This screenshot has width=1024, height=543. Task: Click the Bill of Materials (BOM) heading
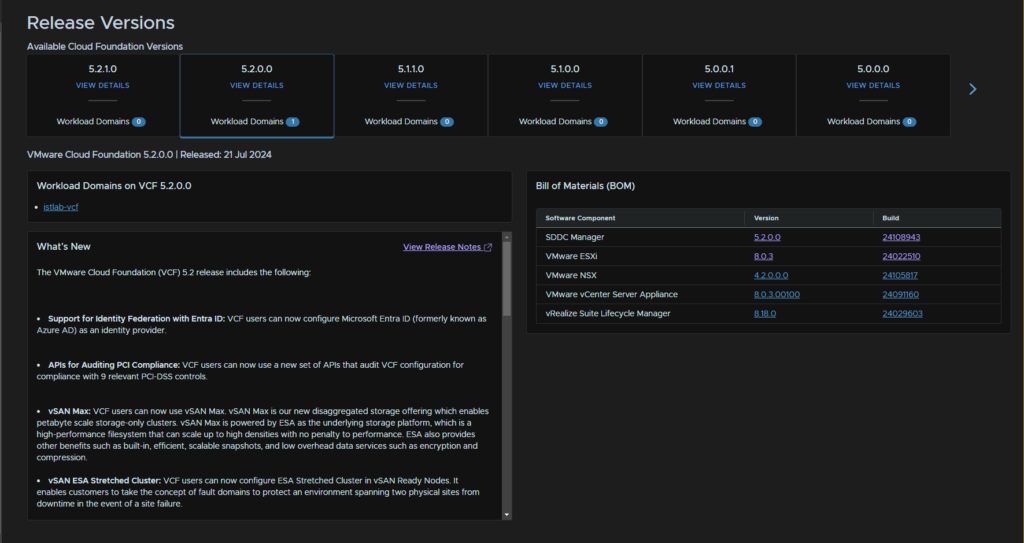[585, 186]
